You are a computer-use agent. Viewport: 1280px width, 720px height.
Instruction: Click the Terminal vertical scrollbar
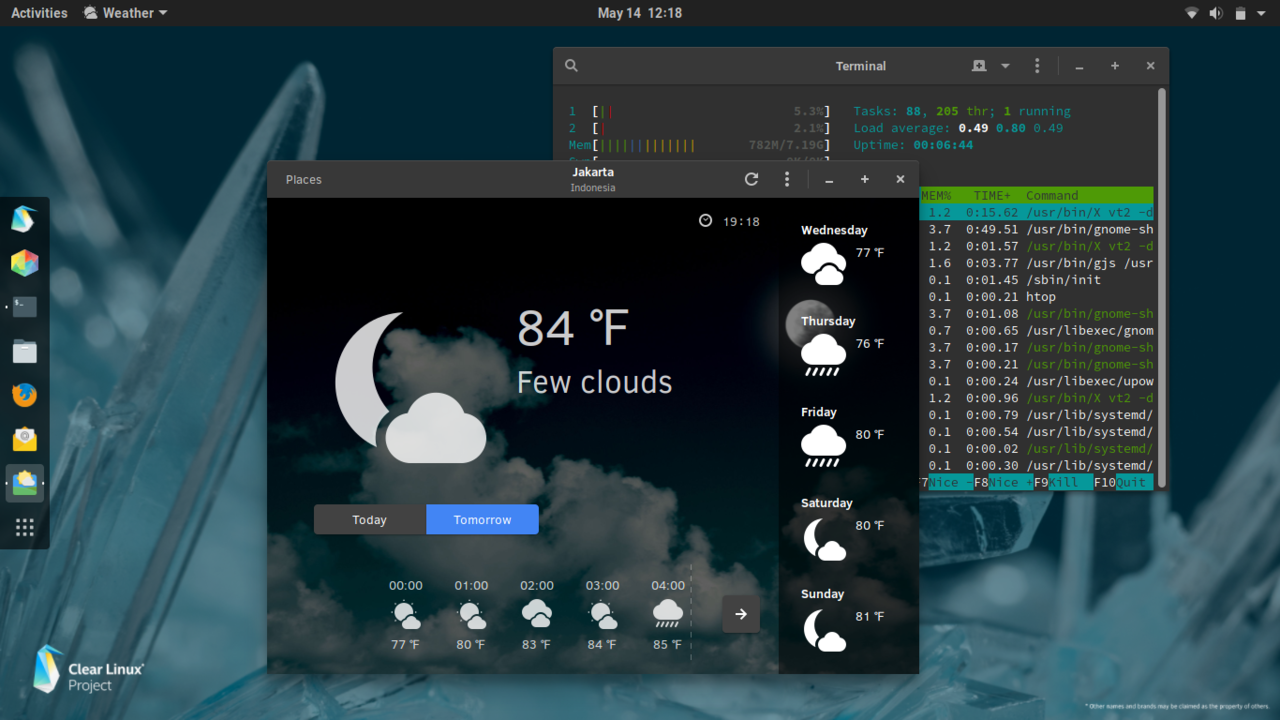click(1162, 288)
